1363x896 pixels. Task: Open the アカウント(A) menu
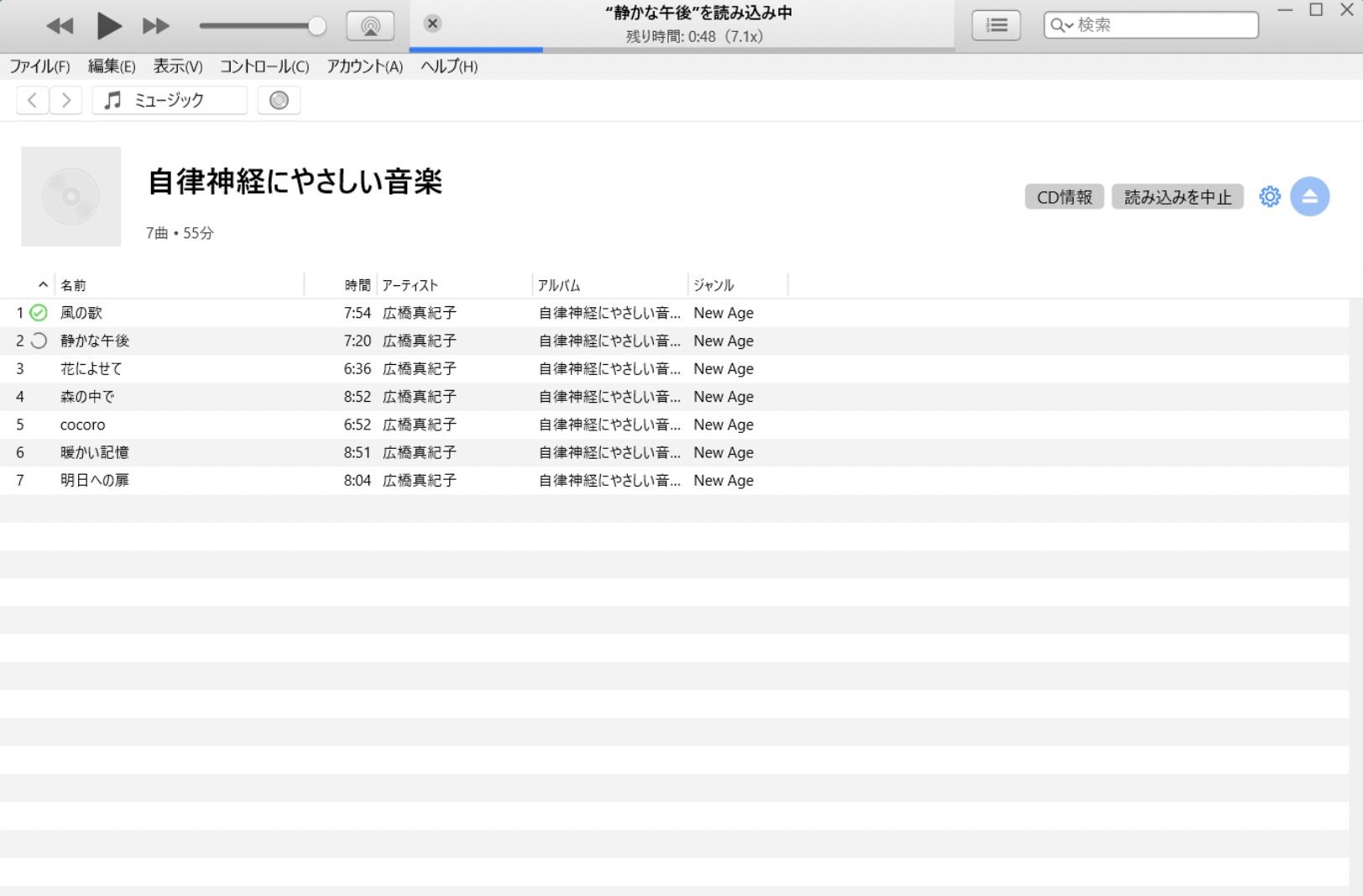click(365, 66)
